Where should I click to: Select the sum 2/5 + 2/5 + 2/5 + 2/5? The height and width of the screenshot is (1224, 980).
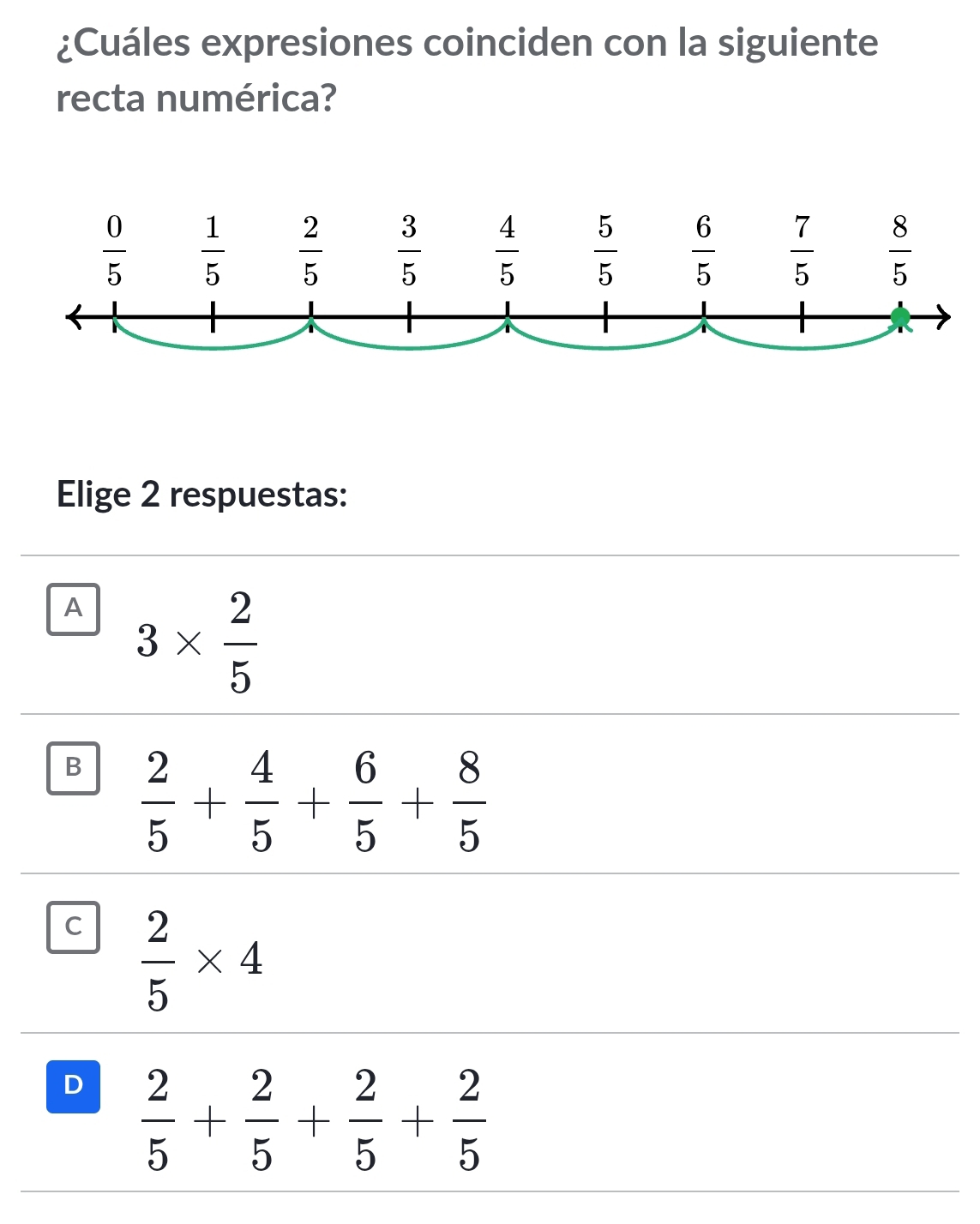coord(314,1119)
